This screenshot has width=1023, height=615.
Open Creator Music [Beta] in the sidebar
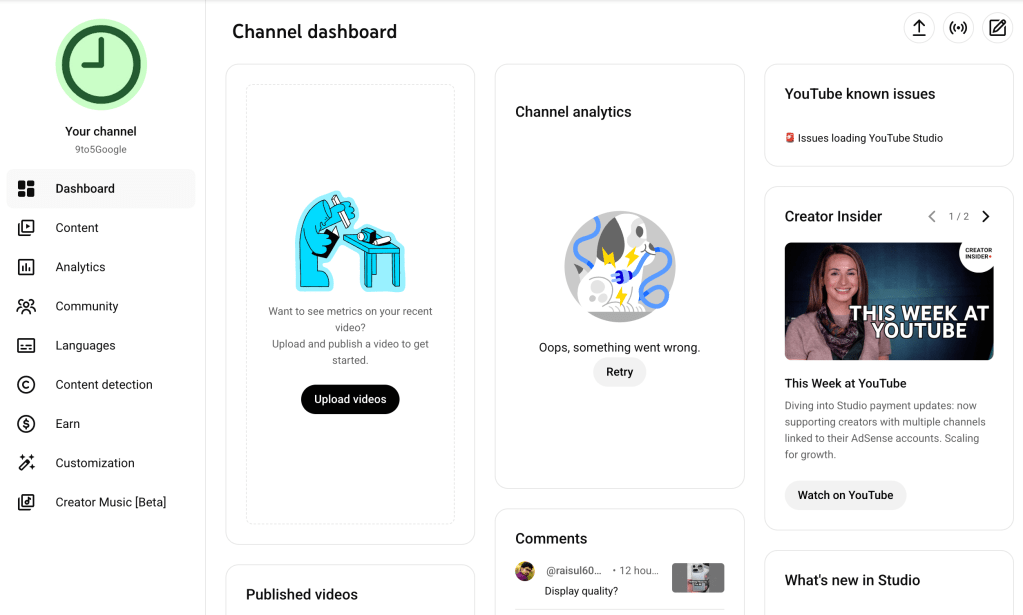click(102, 501)
